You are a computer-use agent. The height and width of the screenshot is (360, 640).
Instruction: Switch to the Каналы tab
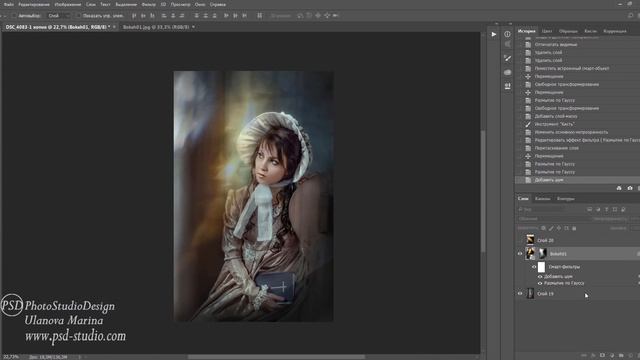(x=542, y=199)
